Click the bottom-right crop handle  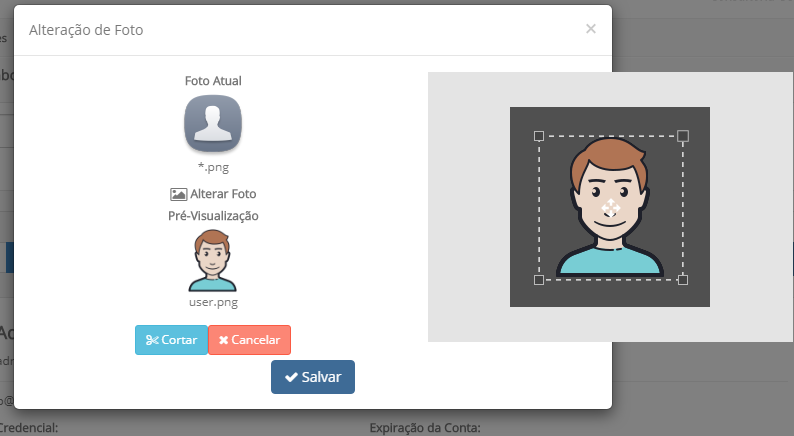pyautogui.click(x=684, y=280)
